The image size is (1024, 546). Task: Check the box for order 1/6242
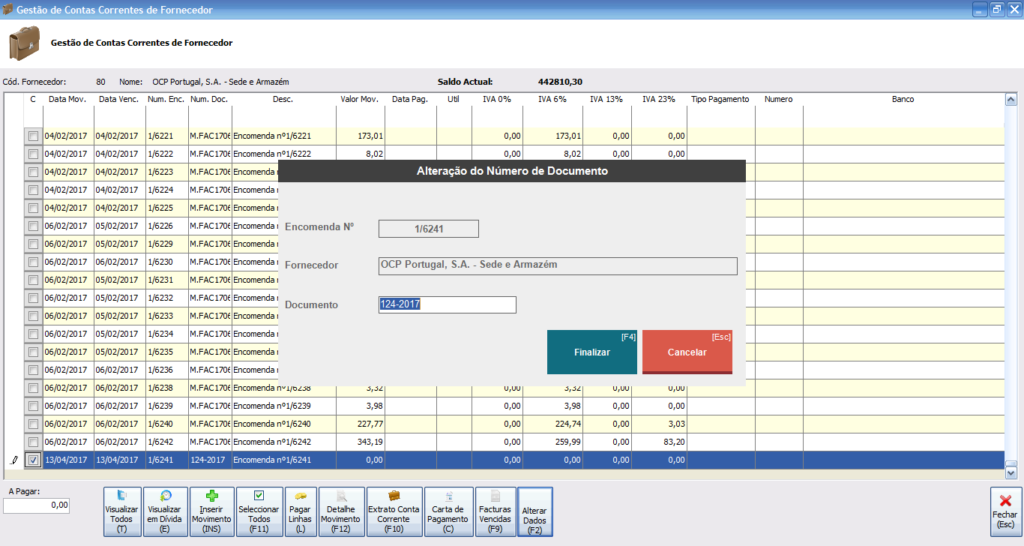[x=33, y=442]
